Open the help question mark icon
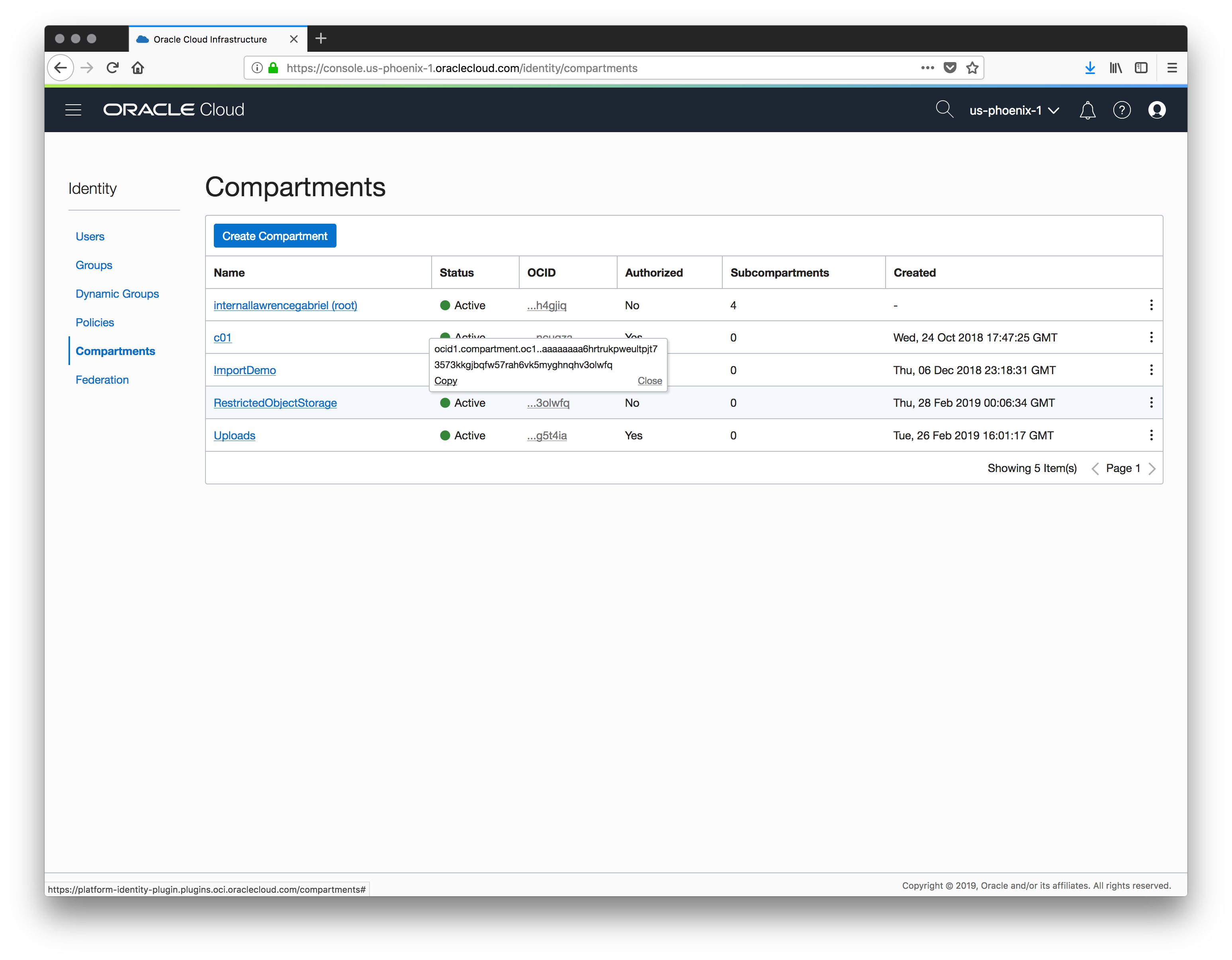The width and height of the screenshot is (1232, 960). tap(1121, 110)
